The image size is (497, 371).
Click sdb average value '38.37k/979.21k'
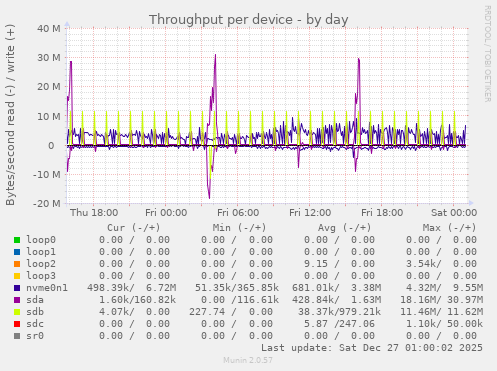pos(340,312)
